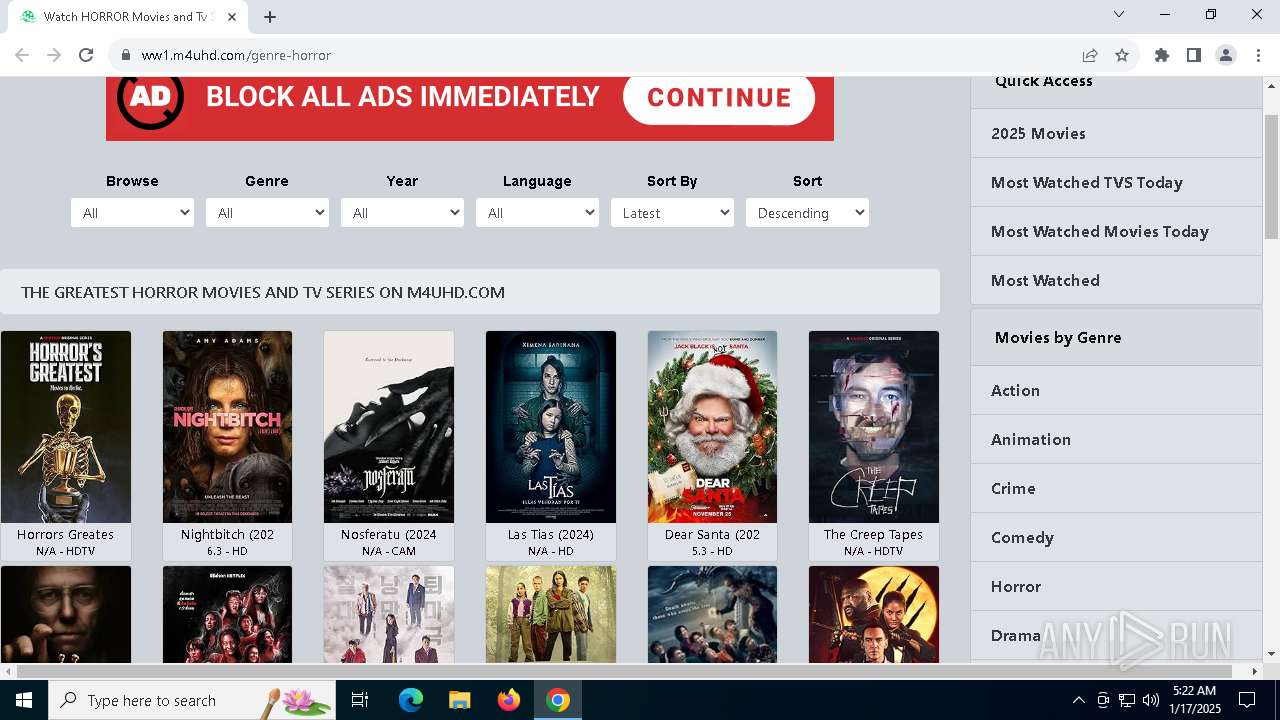The height and width of the screenshot is (720, 1280).
Task: Open the Nosferatu movie poster
Action: click(389, 427)
